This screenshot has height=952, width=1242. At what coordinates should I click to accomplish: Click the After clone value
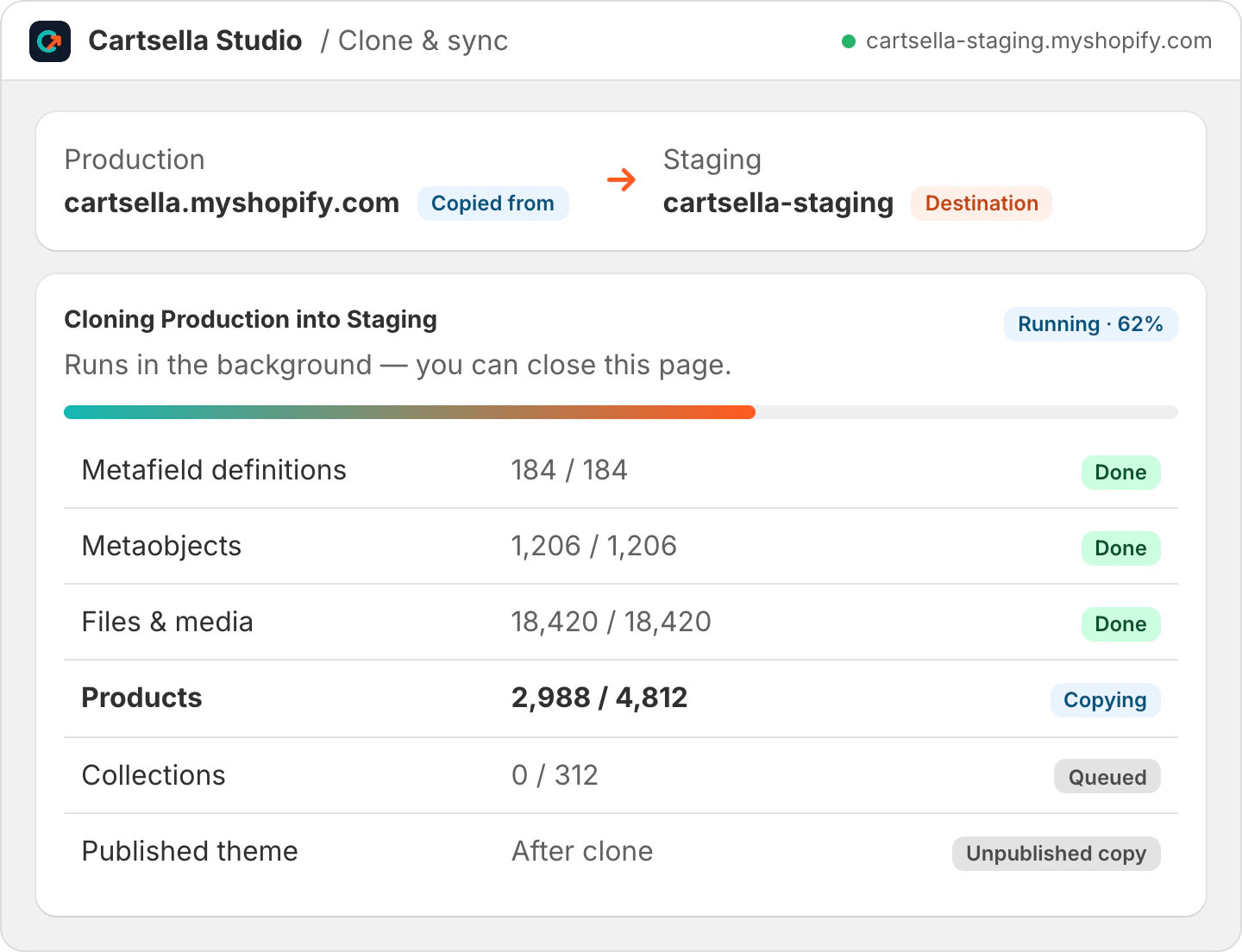click(x=582, y=851)
